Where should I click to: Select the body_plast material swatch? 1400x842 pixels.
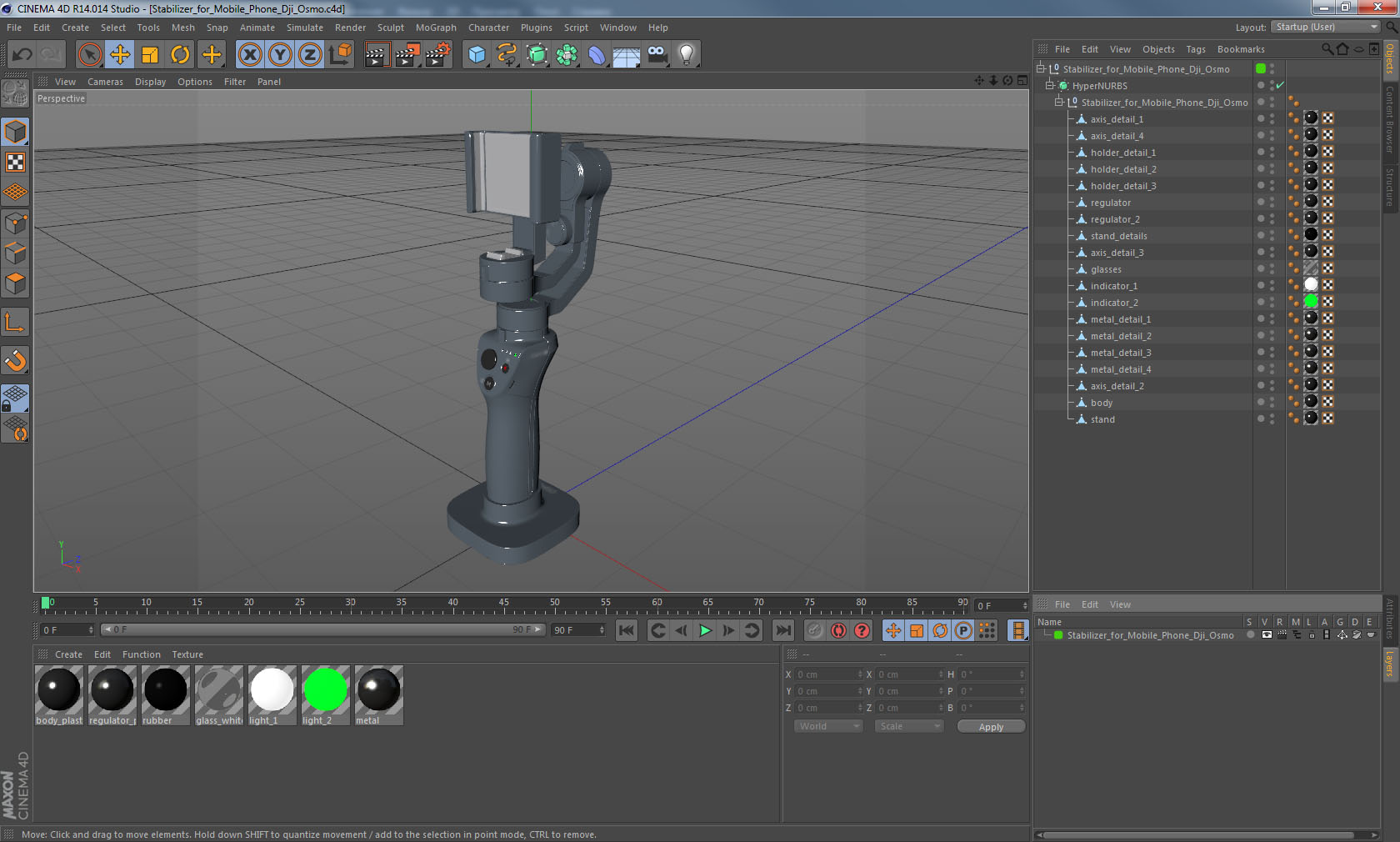click(59, 695)
